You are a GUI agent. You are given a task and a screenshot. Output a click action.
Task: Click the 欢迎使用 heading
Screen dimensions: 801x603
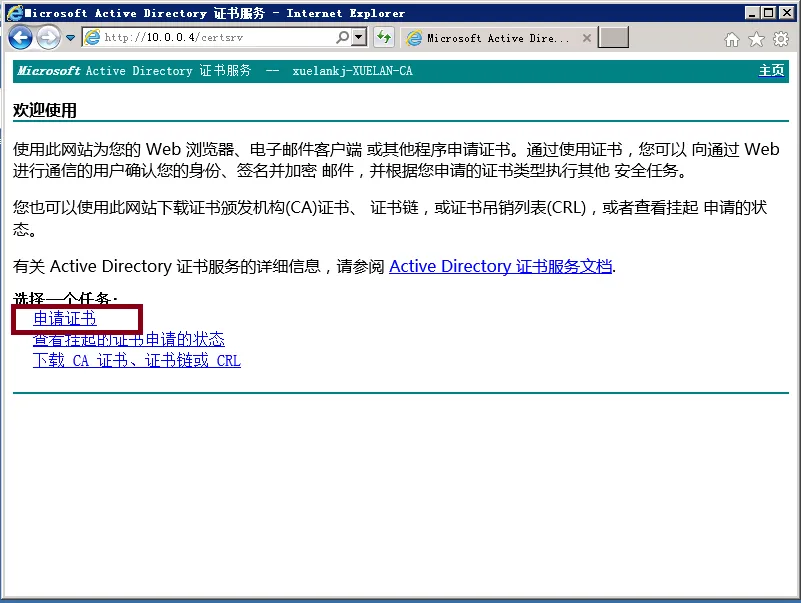tap(45, 110)
